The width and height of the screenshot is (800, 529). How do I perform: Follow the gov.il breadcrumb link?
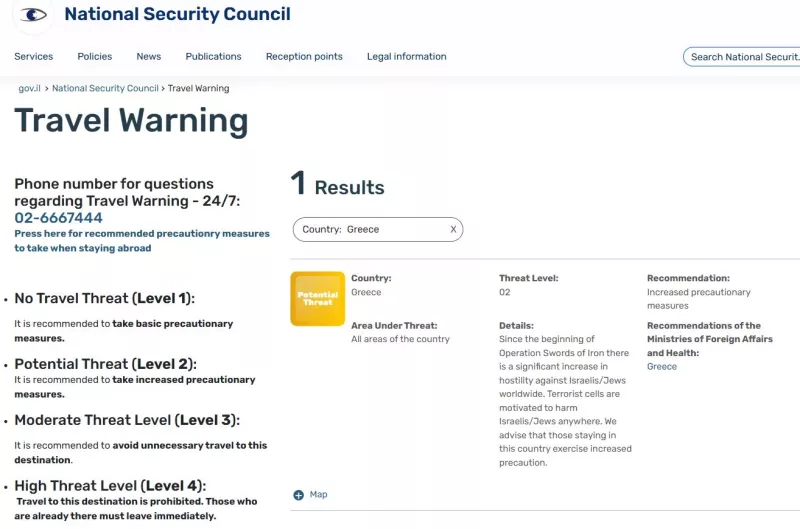point(29,88)
